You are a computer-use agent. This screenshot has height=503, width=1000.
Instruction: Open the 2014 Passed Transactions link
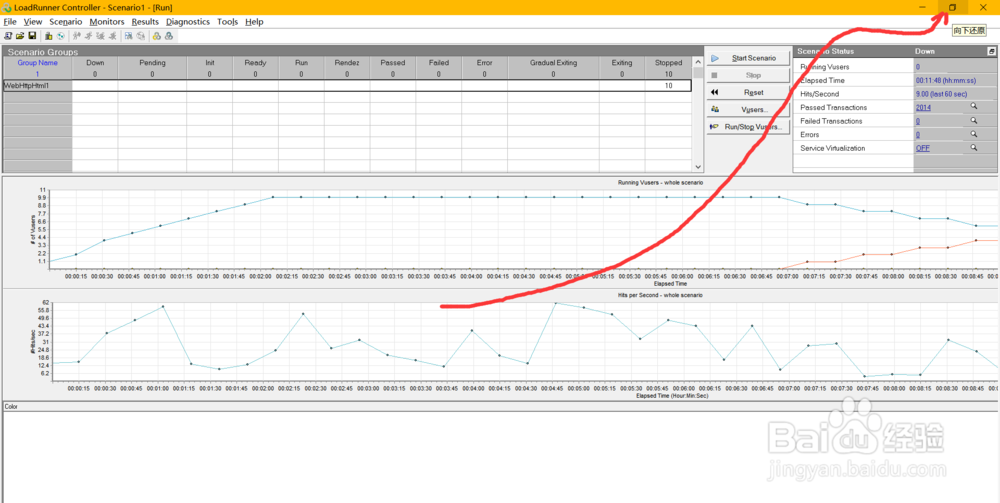pos(923,108)
